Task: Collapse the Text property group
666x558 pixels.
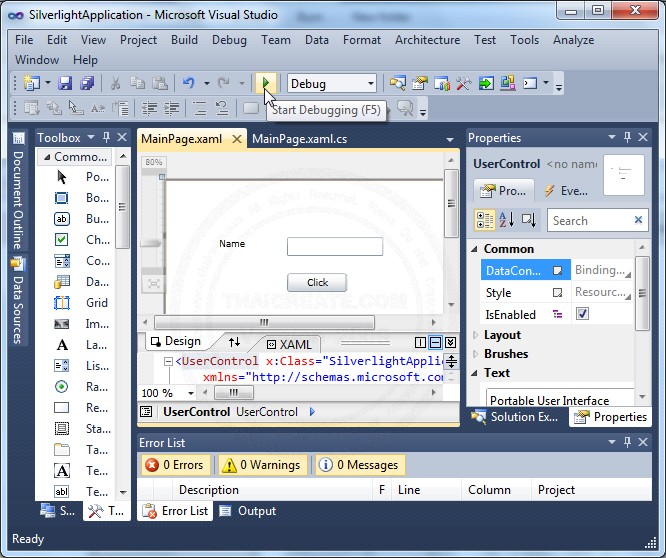Action: click(474, 373)
